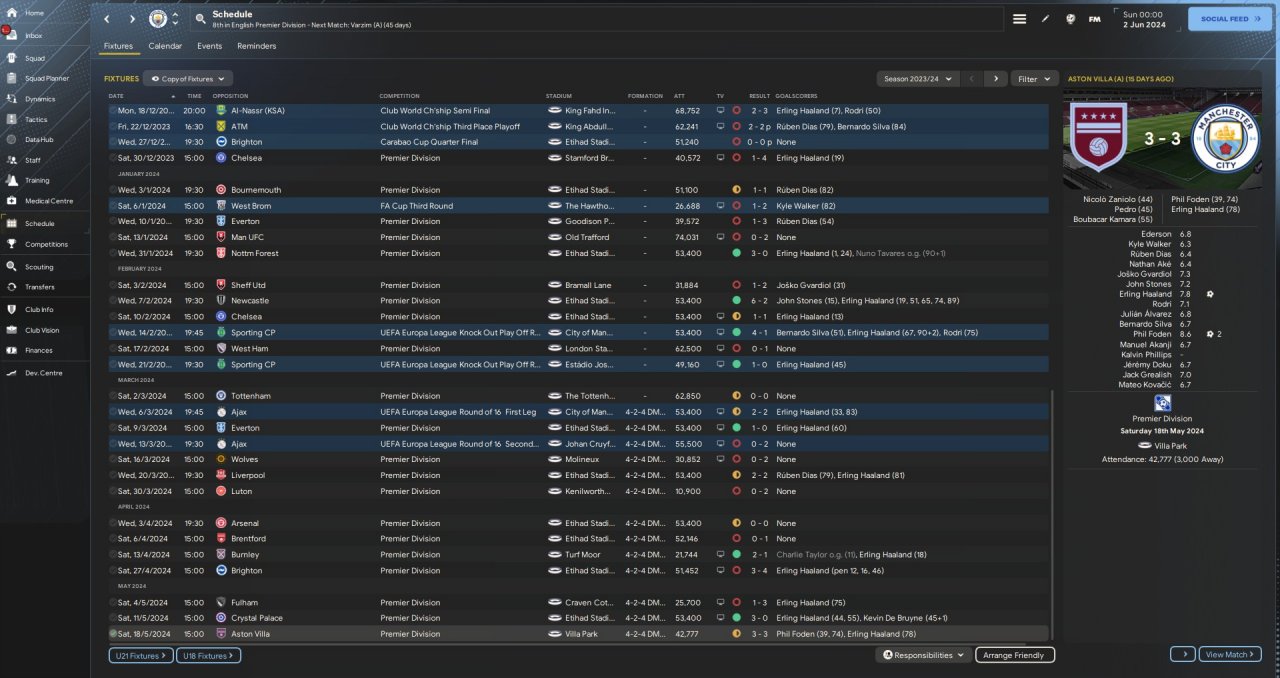The height and width of the screenshot is (678, 1280).
Task: Go forward with the right arrow
Action: 132,19
